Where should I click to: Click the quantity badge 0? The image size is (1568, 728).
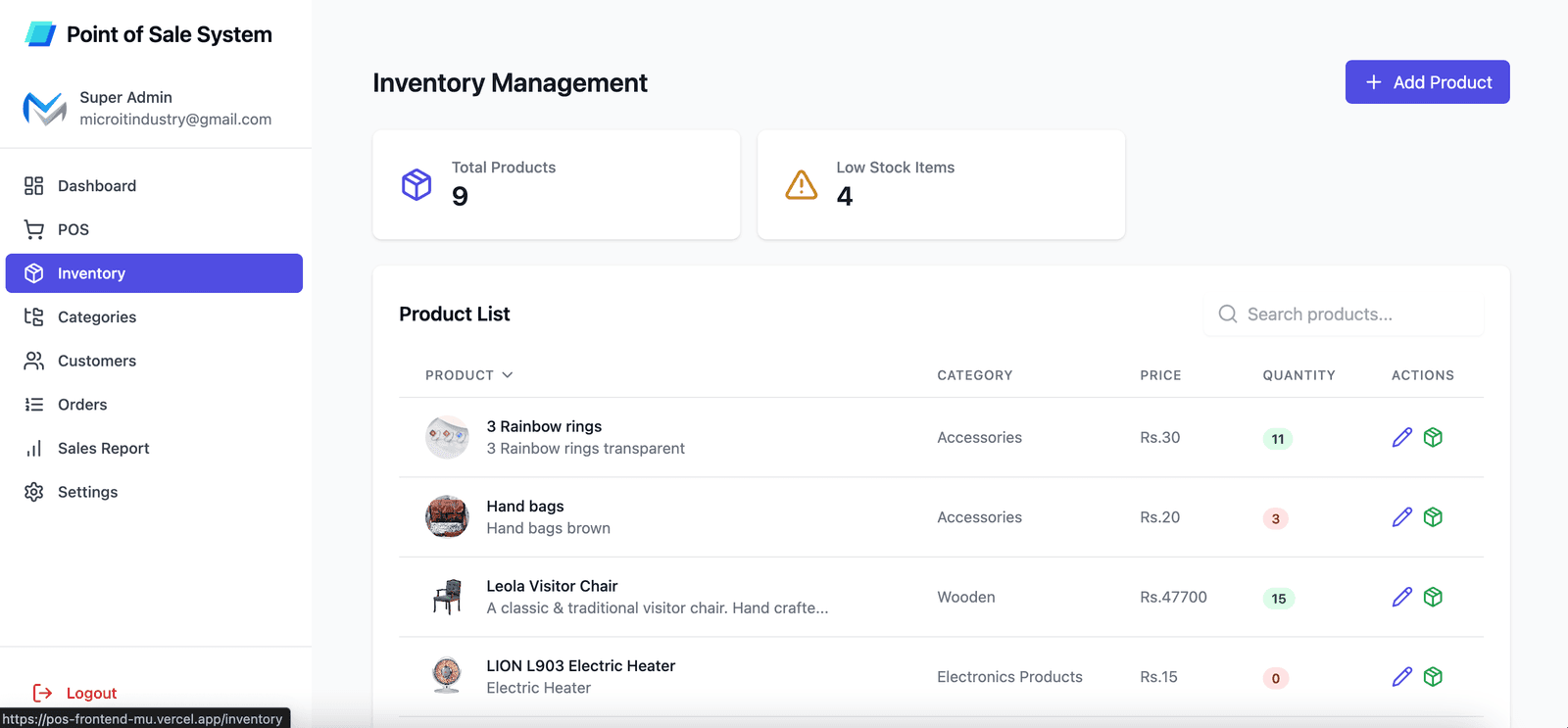[x=1275, y=678]
